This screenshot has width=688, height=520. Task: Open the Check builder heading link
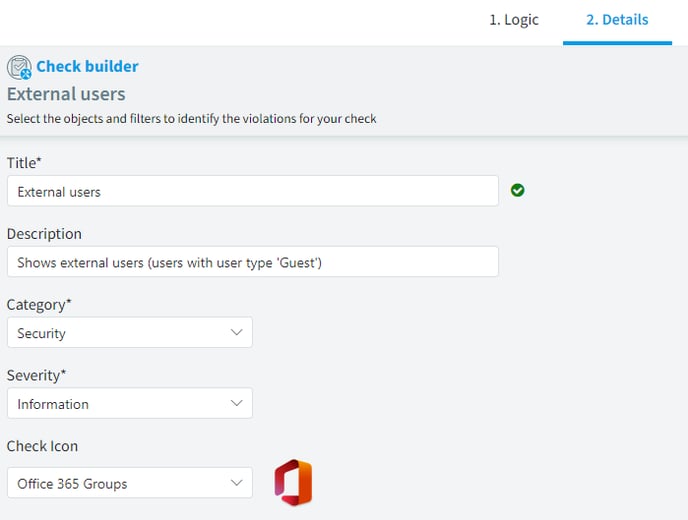[87, 66]
